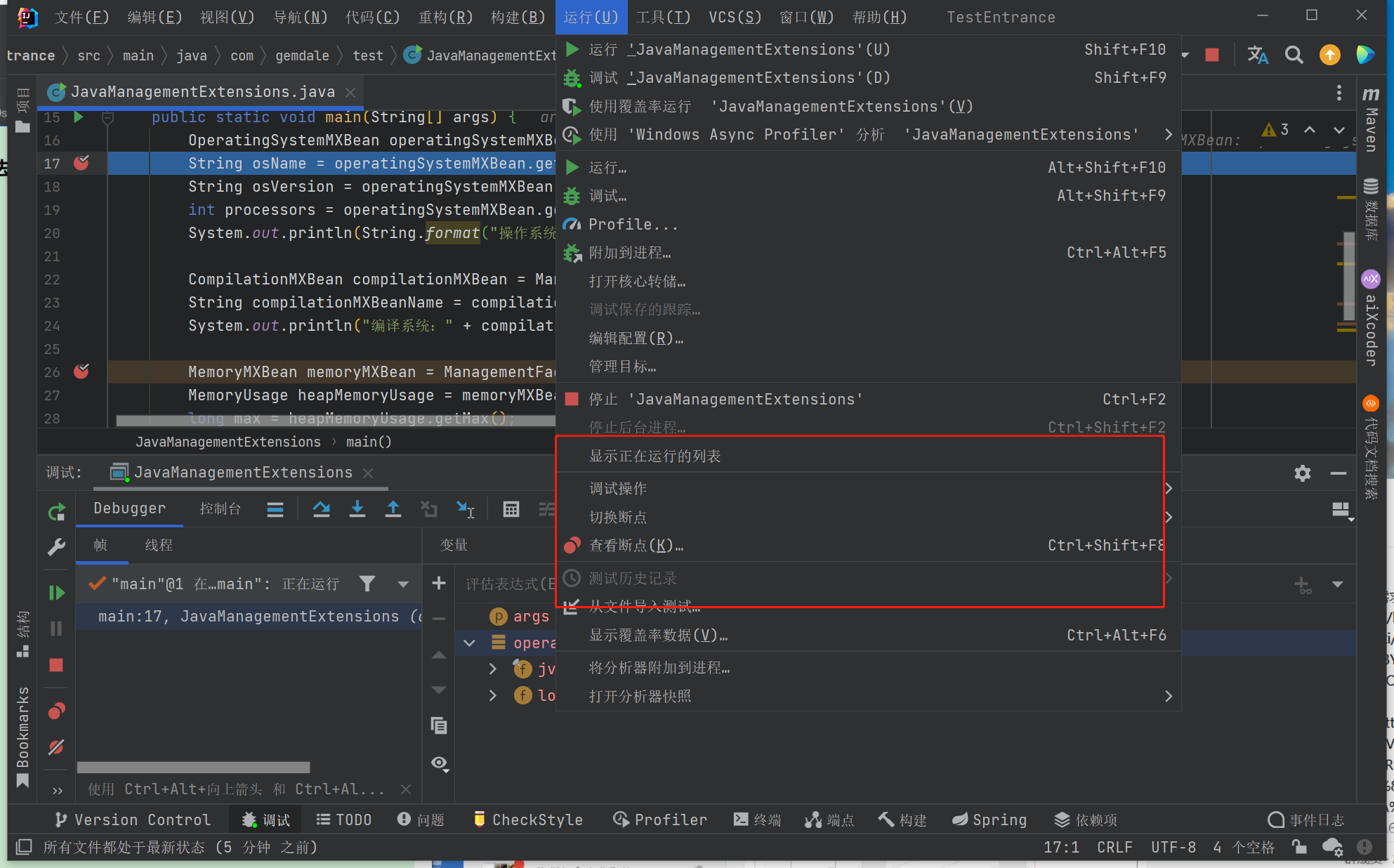Click the Search Everywhere magnifier icon
This screenshot has width=1394, height=868.
(x=1294, y=55)
